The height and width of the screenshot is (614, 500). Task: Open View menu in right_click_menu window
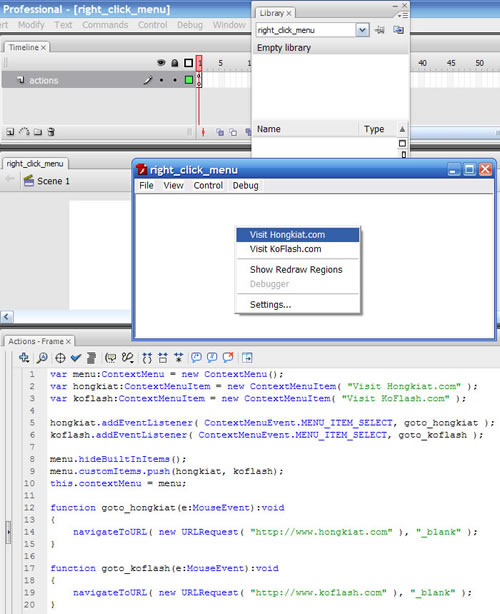173,186
